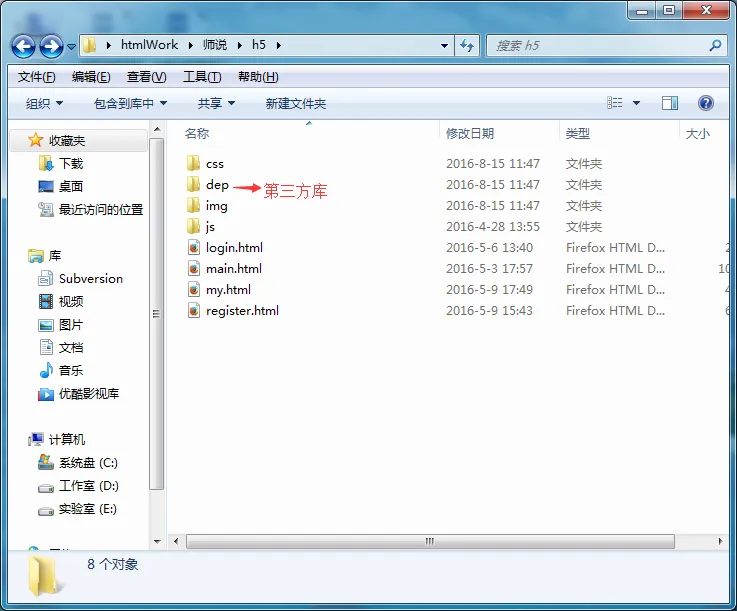This screenshot has width=737, height=611.
Task: Expand arrow after htmlWork in path
Action: coord(190,46)
